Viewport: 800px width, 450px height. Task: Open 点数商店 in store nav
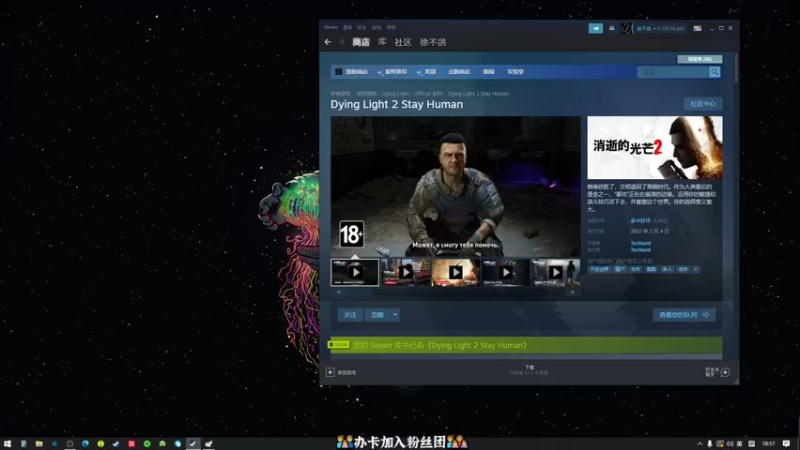pos(459,72)
